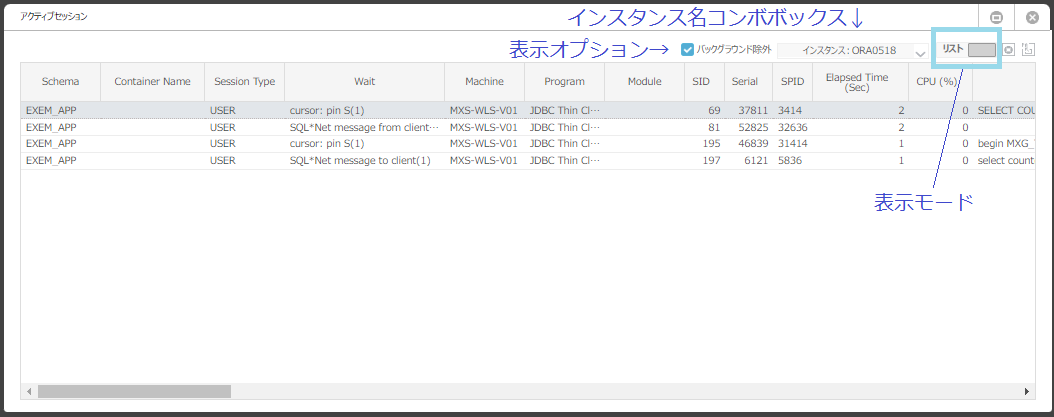The width and height of the screenshot is (1054, 417).
Task: Sort by the Container Name column header
Action: 153,81
